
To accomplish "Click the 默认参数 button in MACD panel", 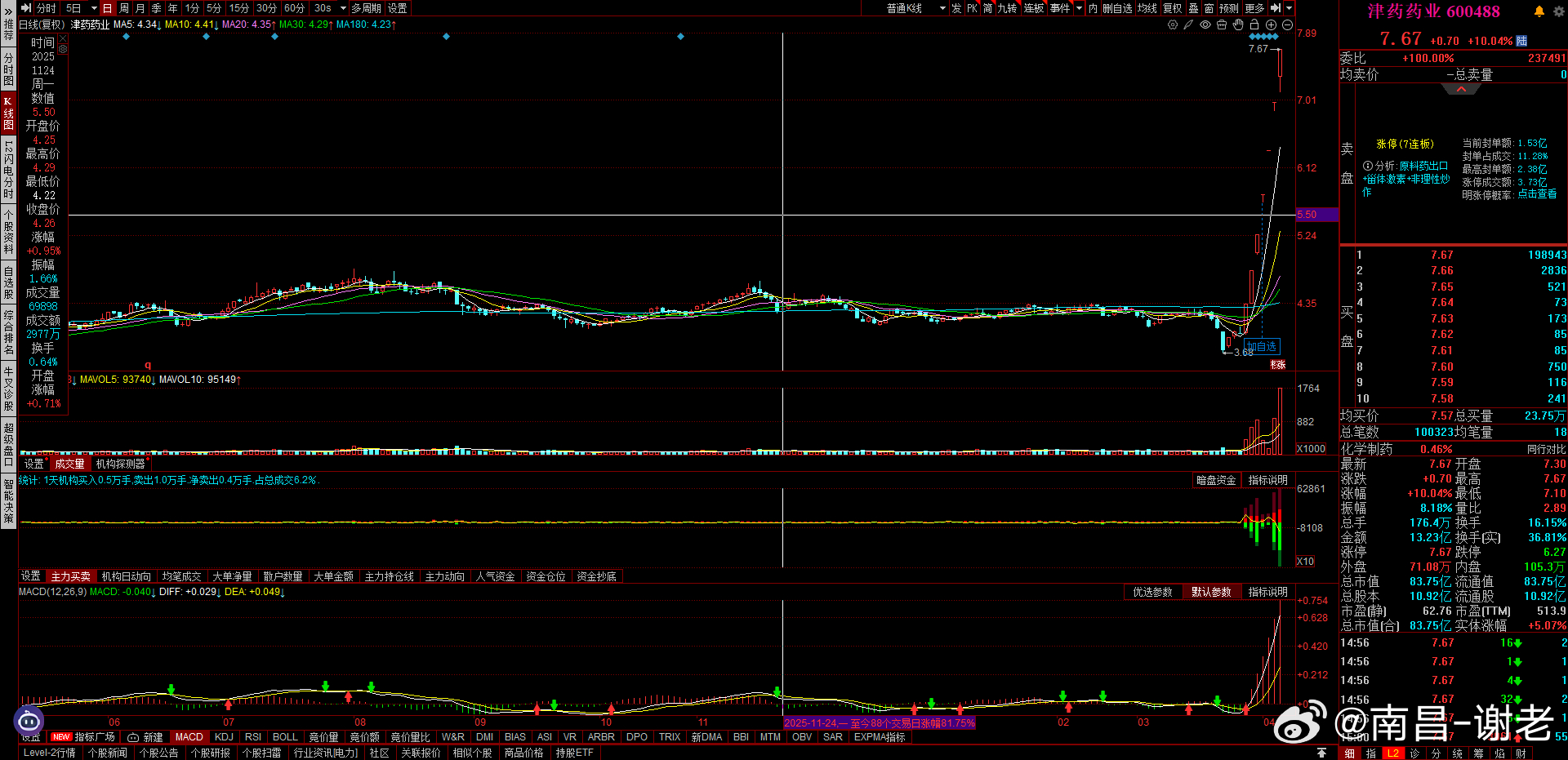I will (1211, 593).
